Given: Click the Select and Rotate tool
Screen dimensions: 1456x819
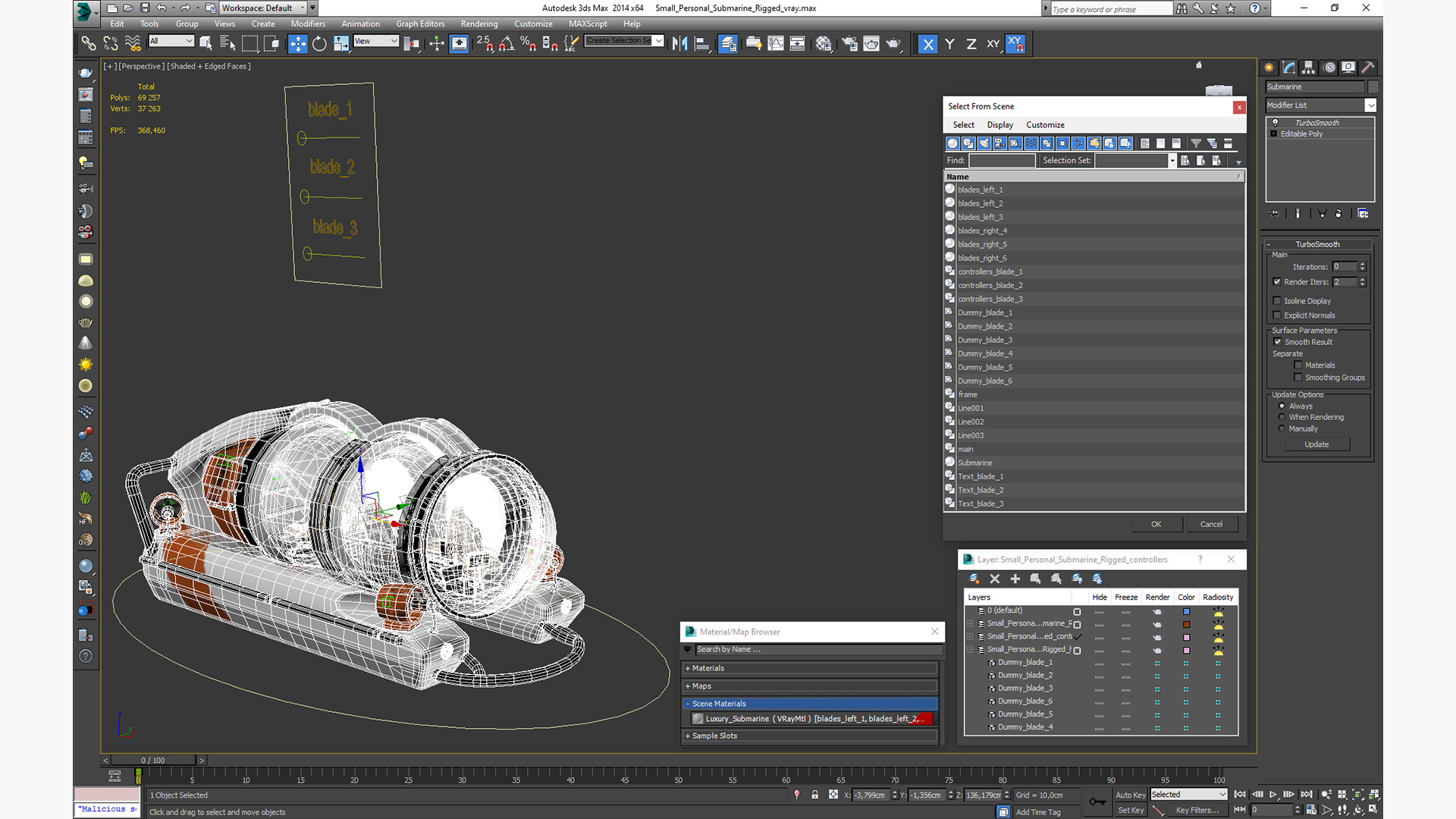Looking at the screenshot, I should click(x=319, y=44).
